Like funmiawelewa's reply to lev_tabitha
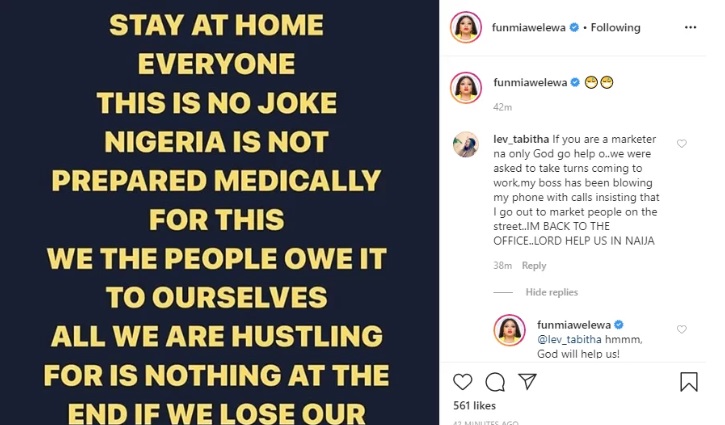 (682, 329)
